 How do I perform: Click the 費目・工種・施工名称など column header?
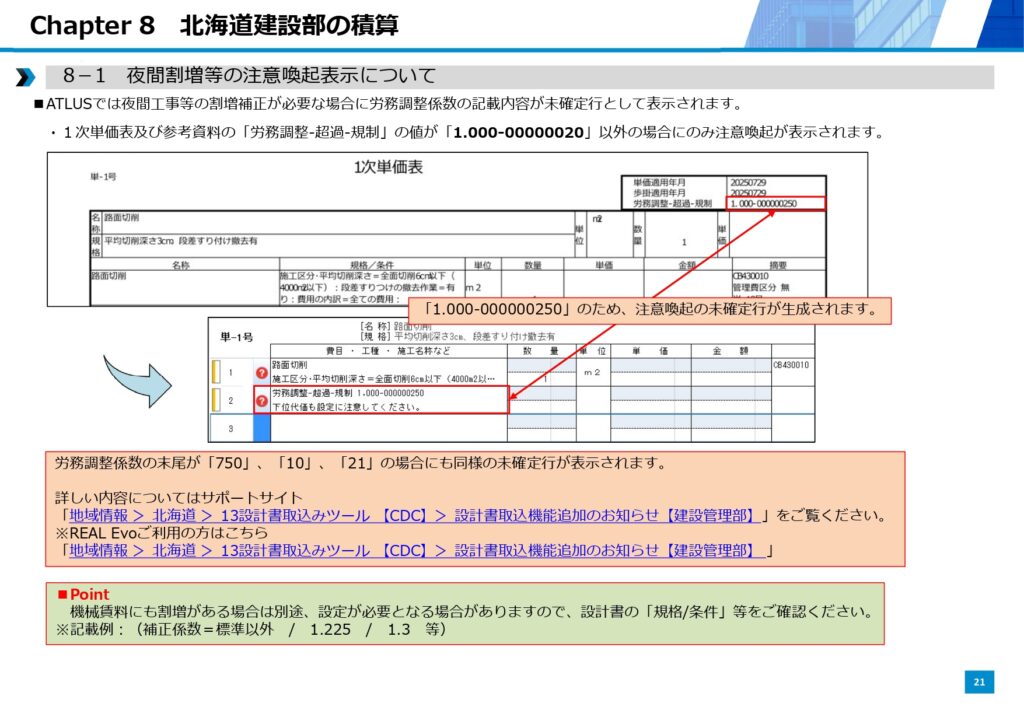click(389, 352)
